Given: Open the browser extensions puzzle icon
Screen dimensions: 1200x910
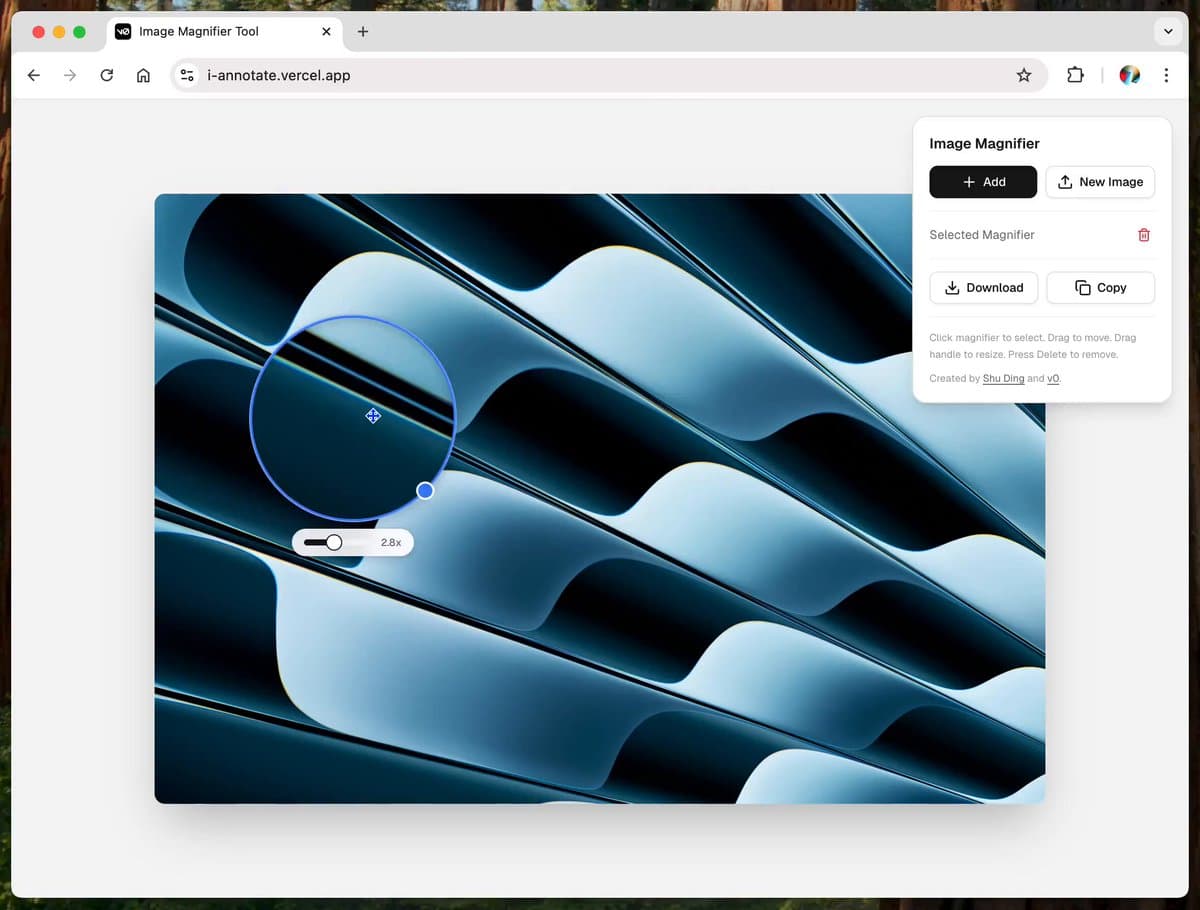Looking at the screenshot, I should tap(1074, 74).
